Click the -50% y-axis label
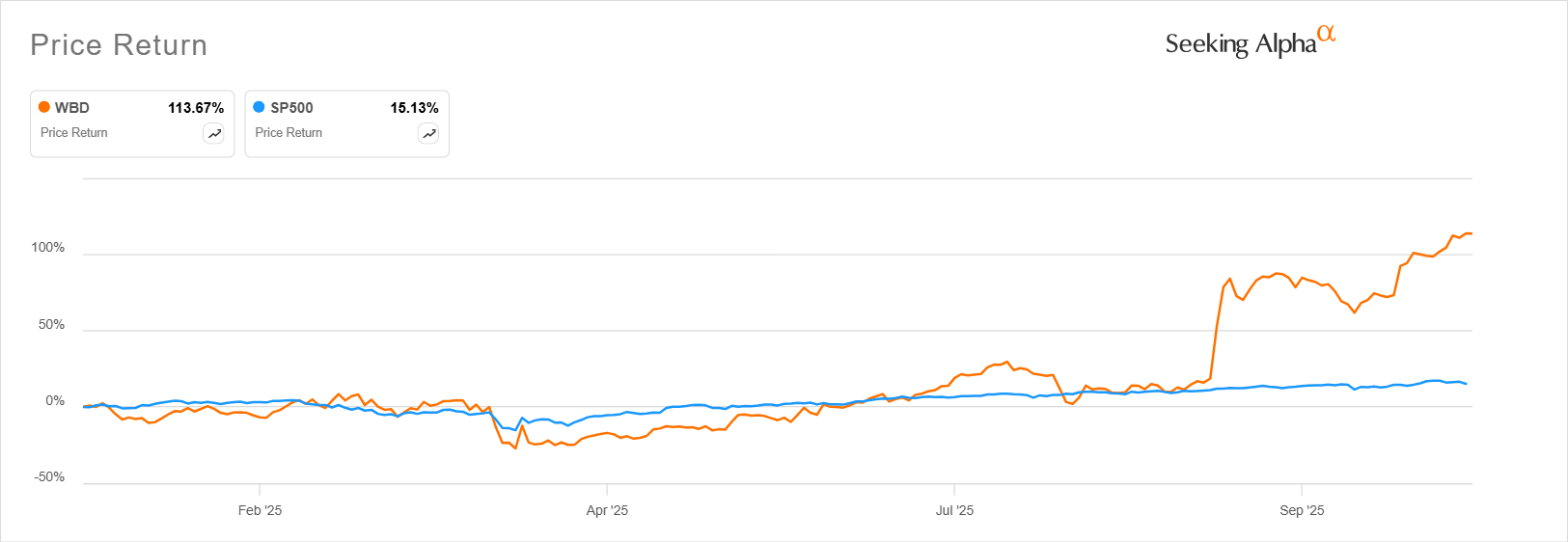1568x542 pixels. point(50,477)
